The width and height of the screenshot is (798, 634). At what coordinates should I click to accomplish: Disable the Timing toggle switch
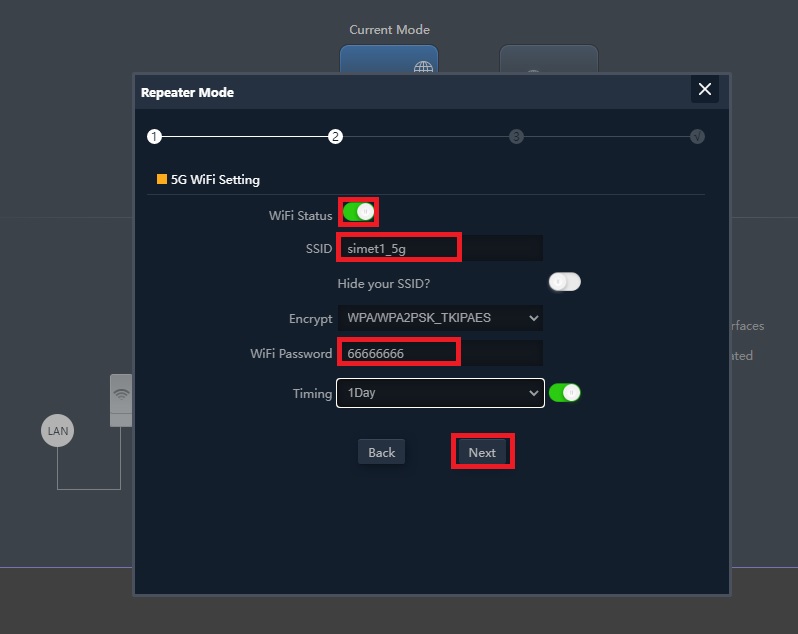click(x=565, y=393)
